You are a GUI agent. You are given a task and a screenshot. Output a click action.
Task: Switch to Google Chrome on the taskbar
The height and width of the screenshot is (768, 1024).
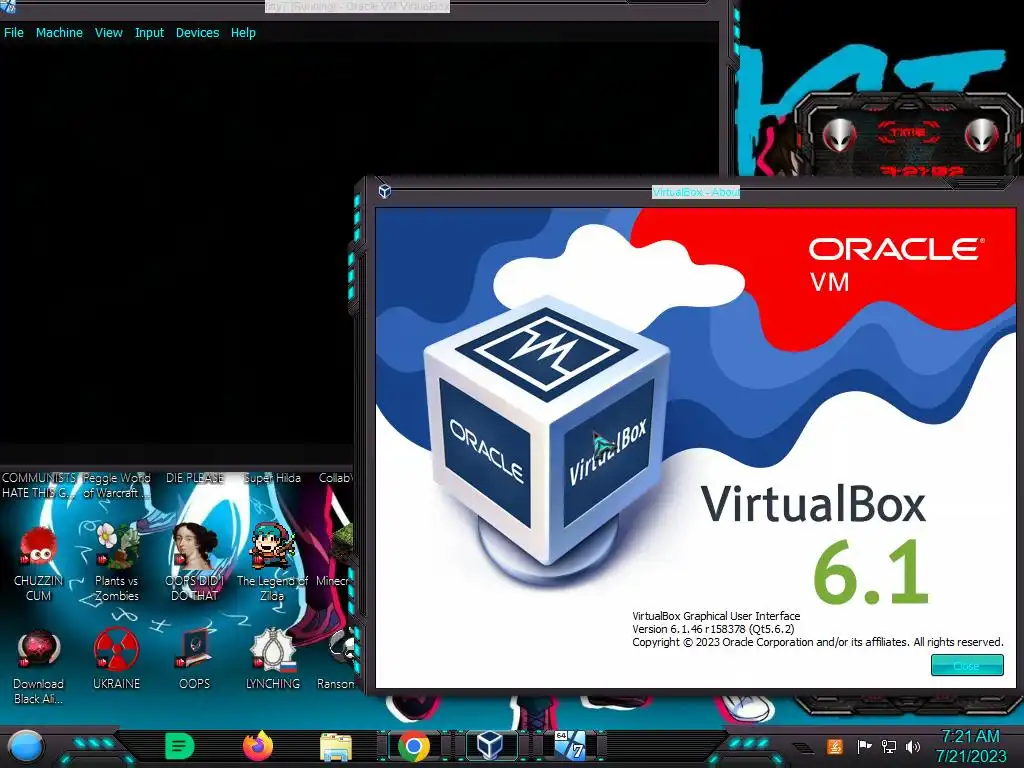coord(414,746)
